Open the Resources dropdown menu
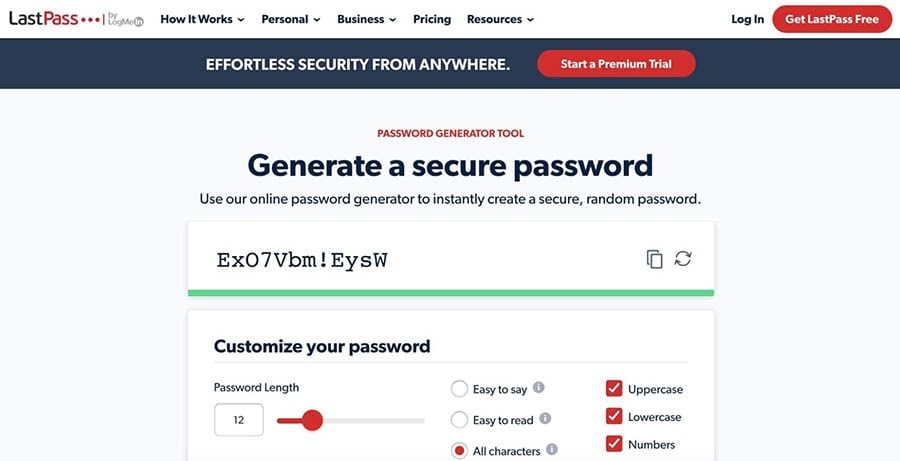The image size is (900, 461). click(x=500, y=19)
